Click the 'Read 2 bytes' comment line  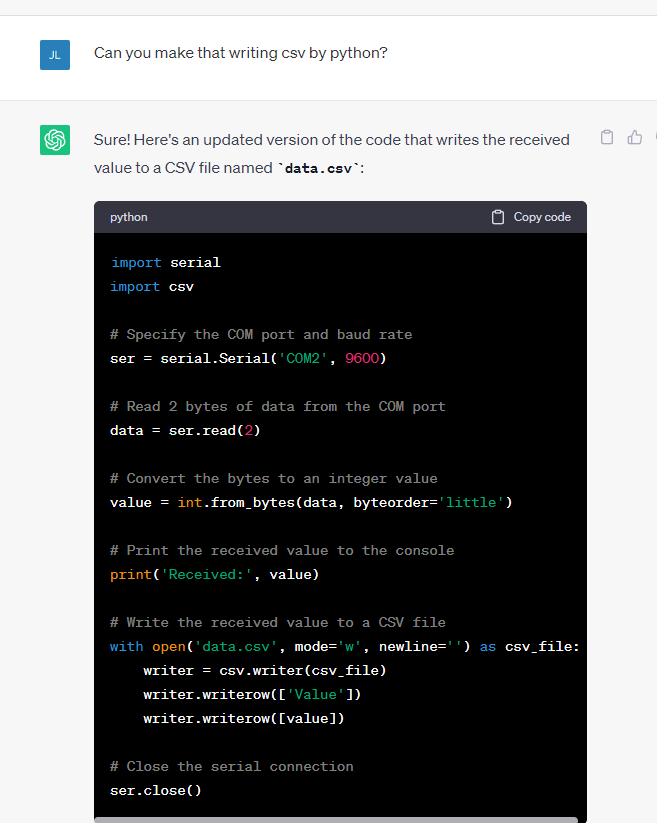[278, 406]
